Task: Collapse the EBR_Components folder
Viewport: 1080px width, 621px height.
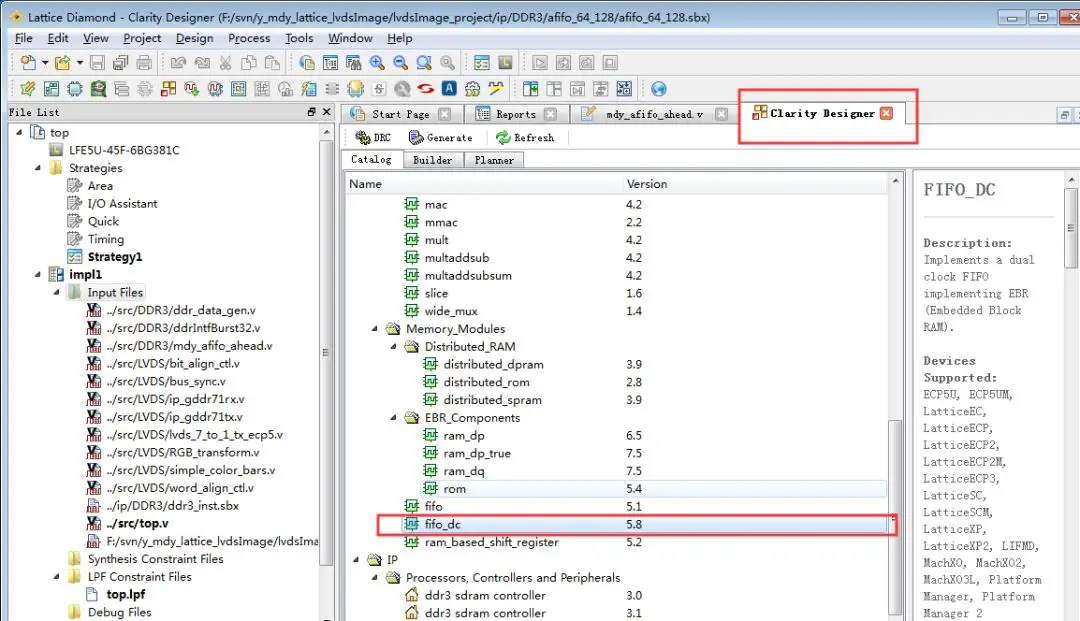Action: tap(394, 418)
